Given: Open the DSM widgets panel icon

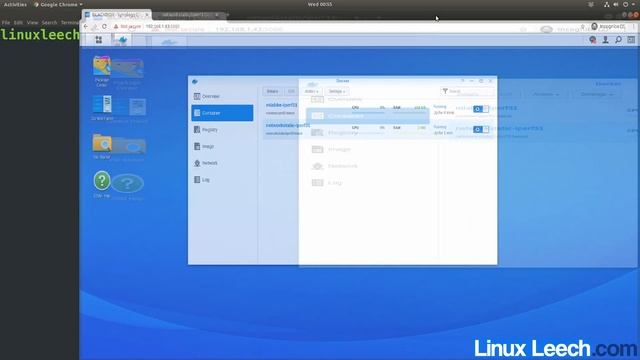Looking at the screenshot, I should 631,40.
